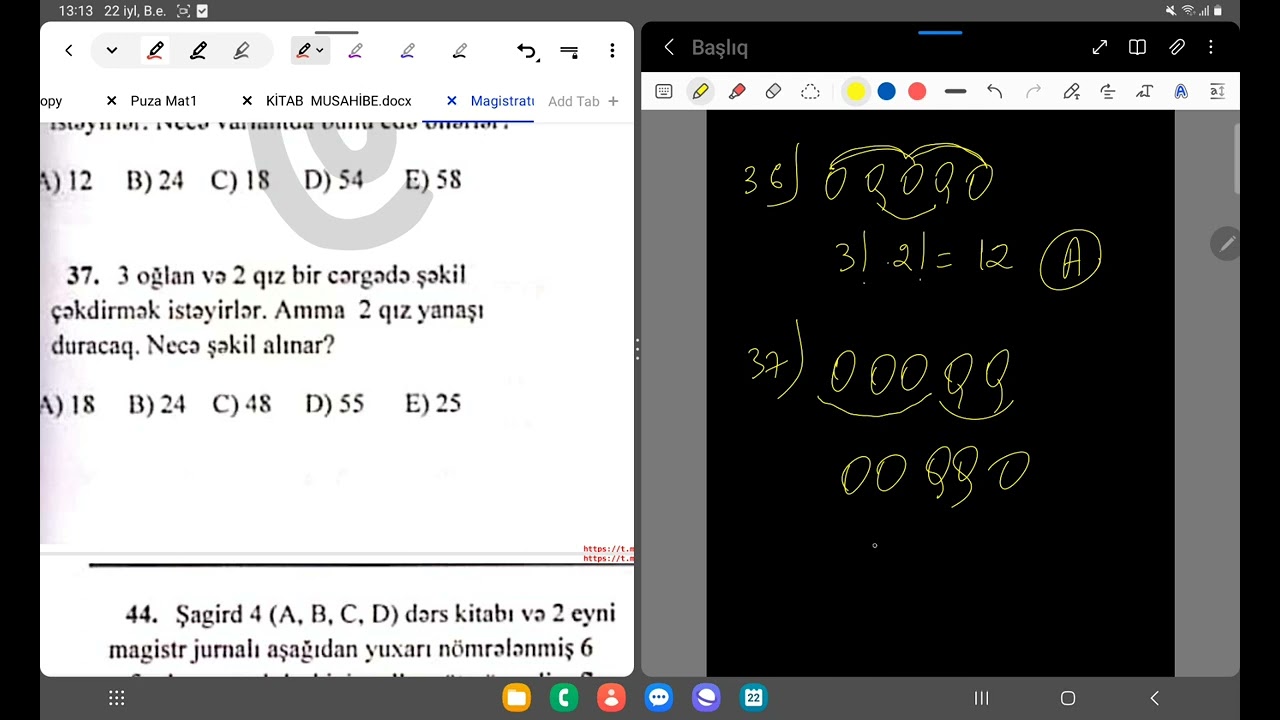Pick the red color swatch

coord(917,92)
